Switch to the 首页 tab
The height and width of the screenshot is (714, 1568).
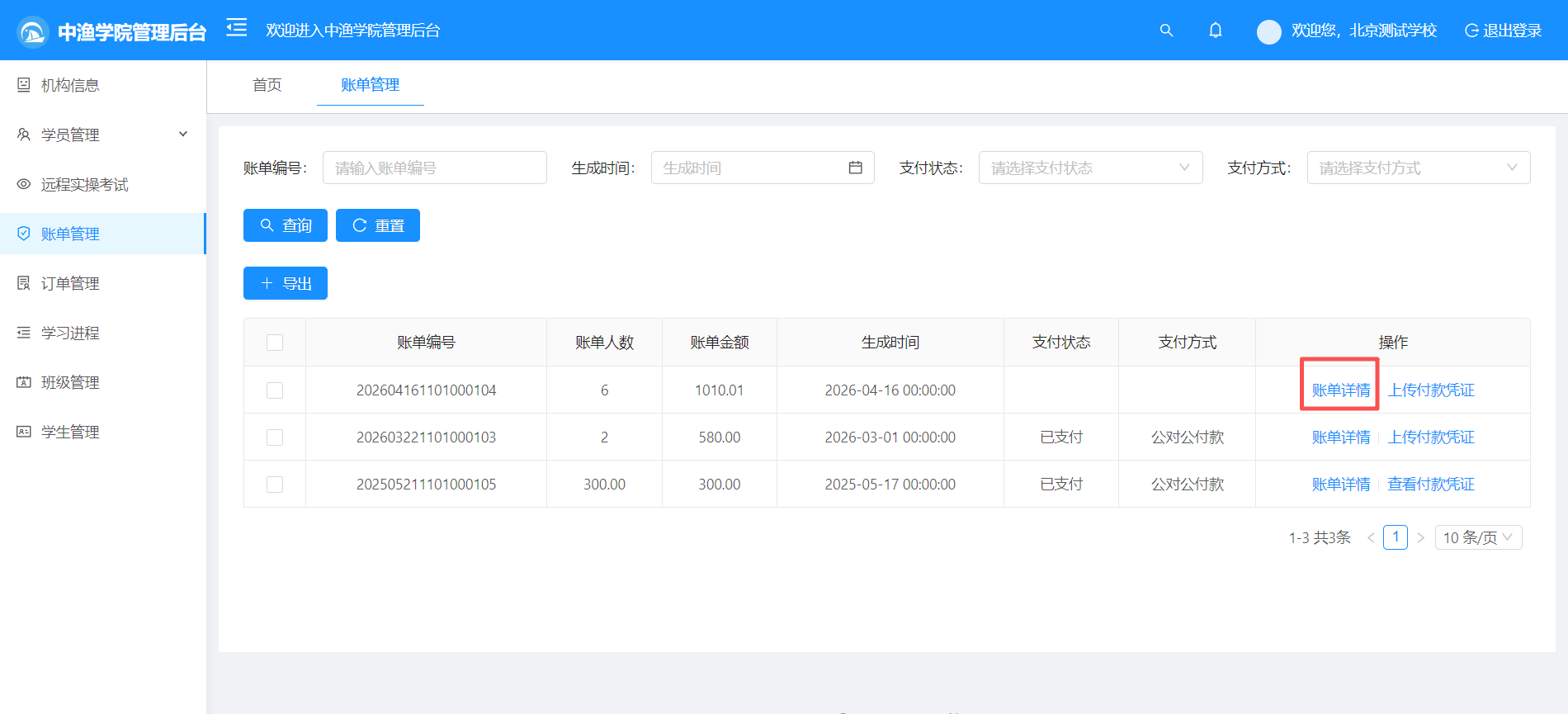pos(267,85)
